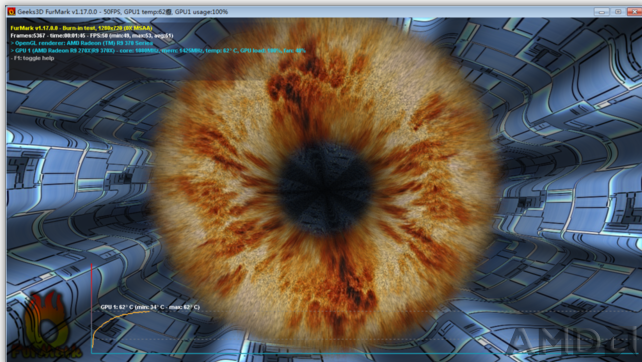Click the GPU 1 core and memory clock line
This screenshot has width=642, height=362.
[158, 51]
